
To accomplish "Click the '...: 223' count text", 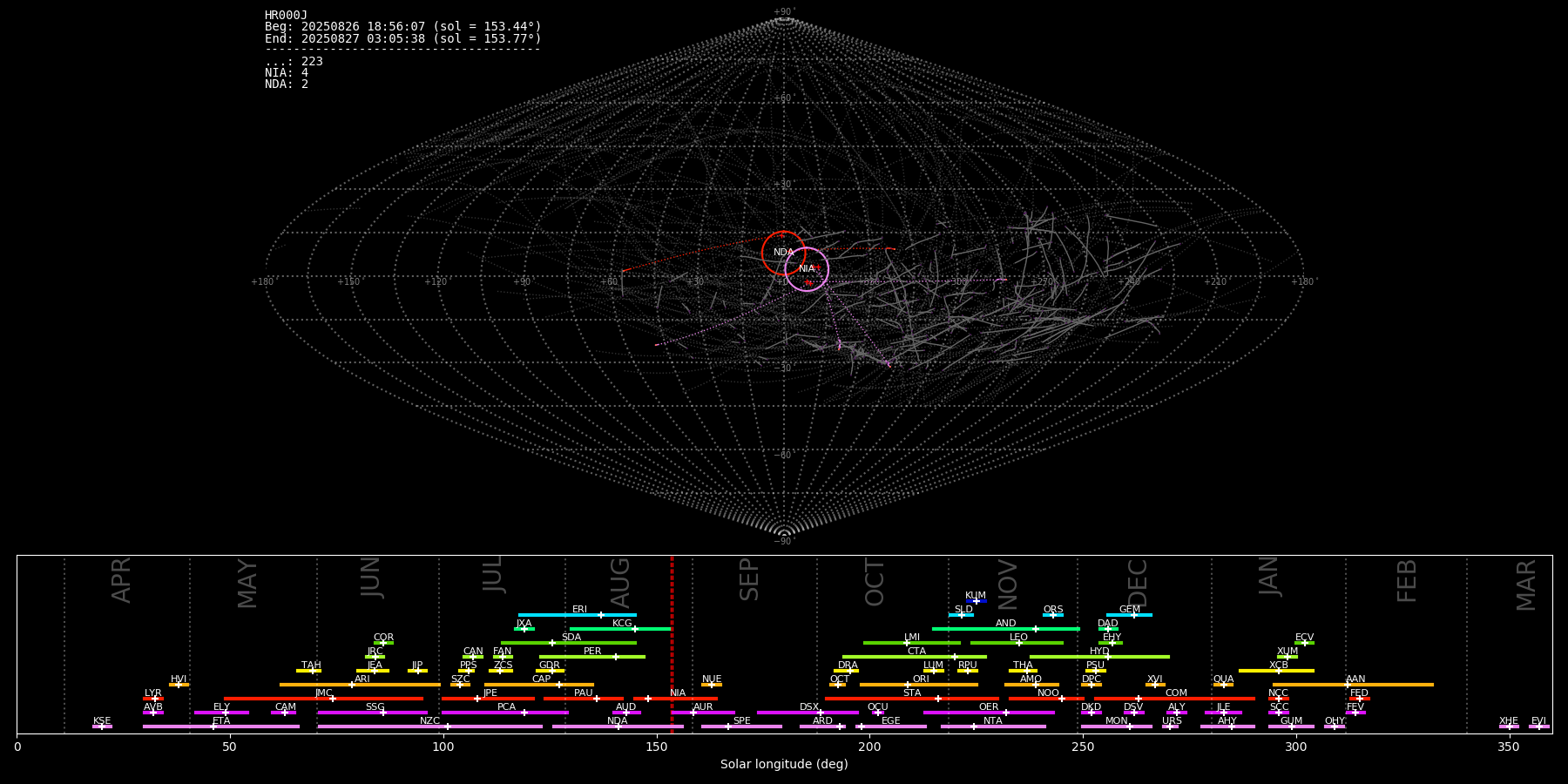I will 294,61.
